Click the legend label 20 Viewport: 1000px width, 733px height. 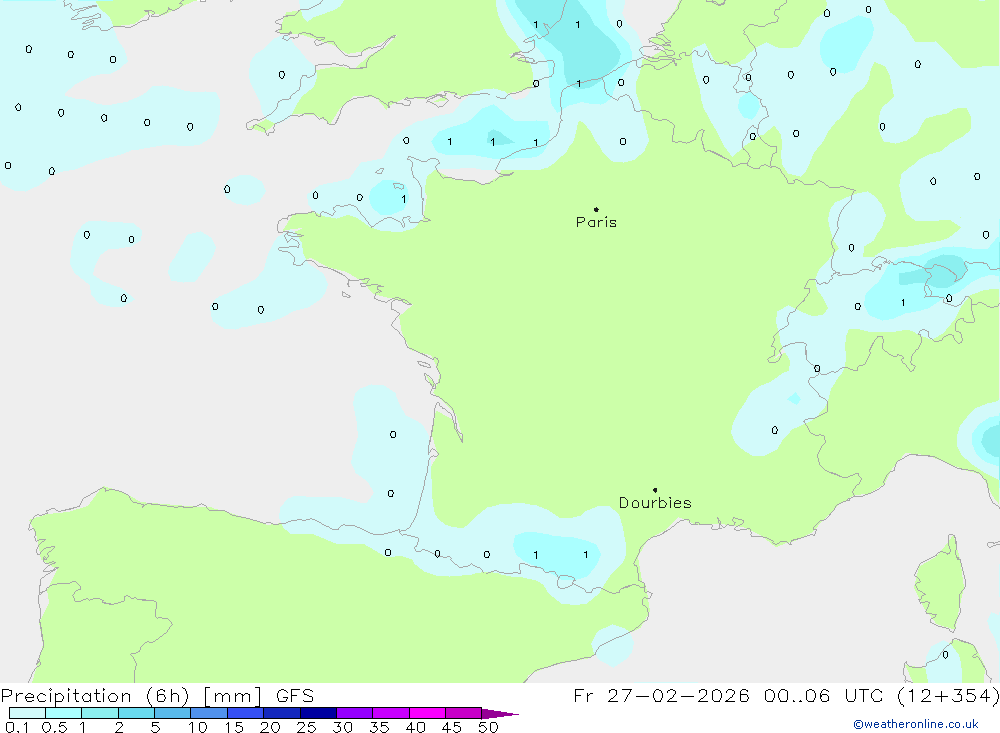pyautogui.click(x=270, y=727)
